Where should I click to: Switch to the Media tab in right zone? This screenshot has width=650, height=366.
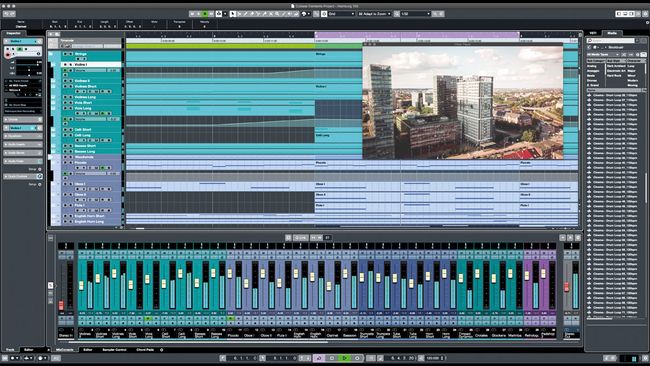pyautogui.click(x=612, y=33)
